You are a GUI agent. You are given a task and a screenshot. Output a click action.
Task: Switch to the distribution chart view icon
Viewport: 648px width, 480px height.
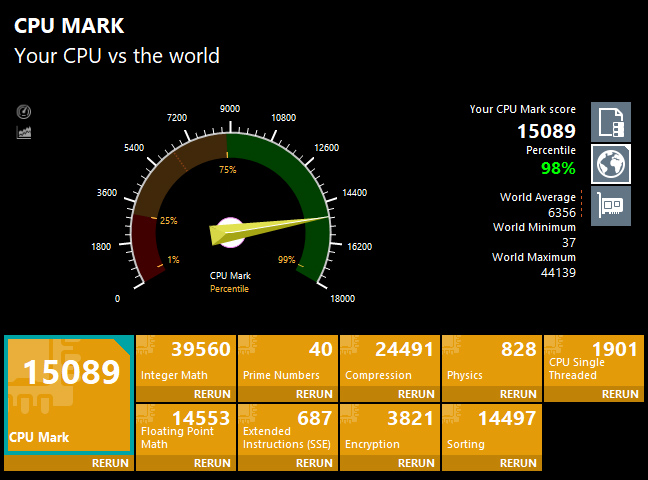tap(24, 132)
